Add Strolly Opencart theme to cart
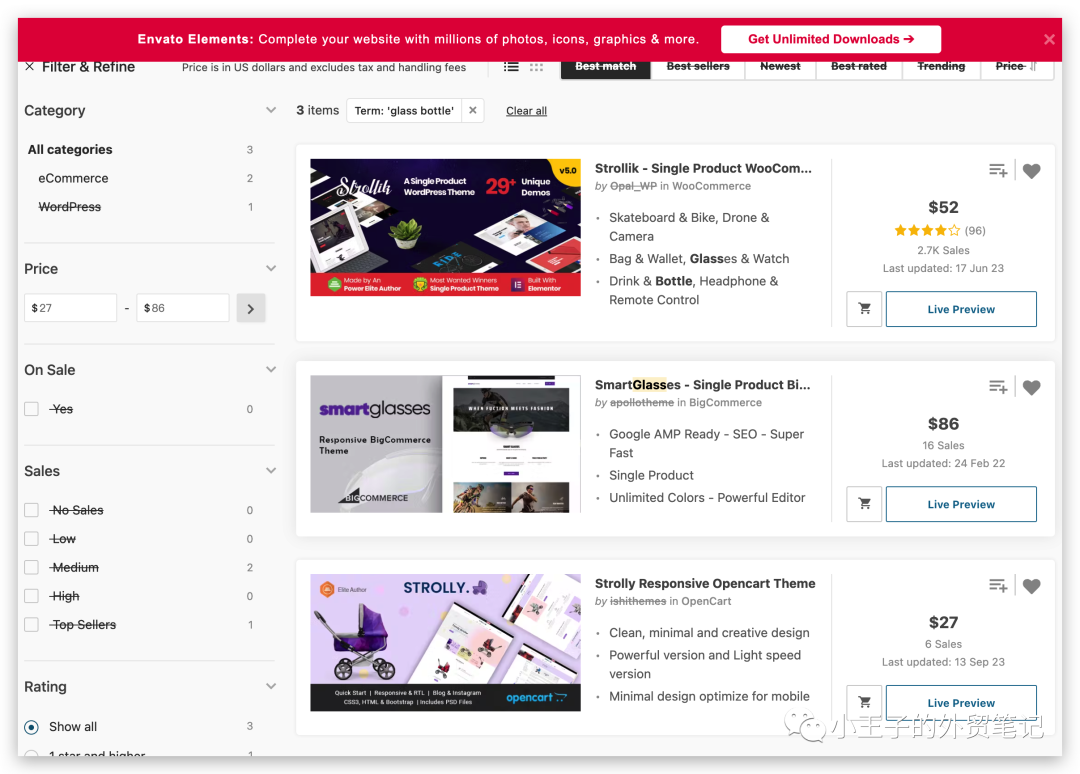Viewport: 1080px width, 774px height. (864, 702)
